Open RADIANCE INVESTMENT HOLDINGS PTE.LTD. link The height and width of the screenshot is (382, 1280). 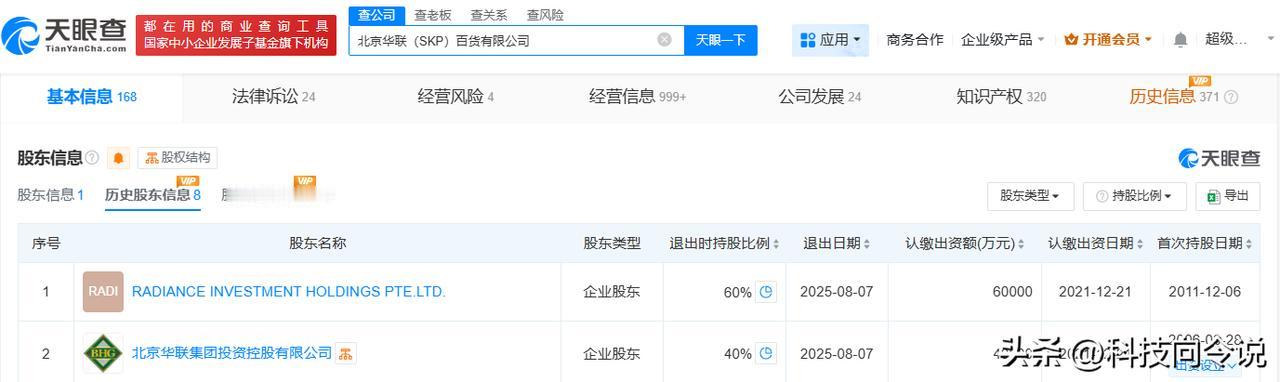(289, 292)
